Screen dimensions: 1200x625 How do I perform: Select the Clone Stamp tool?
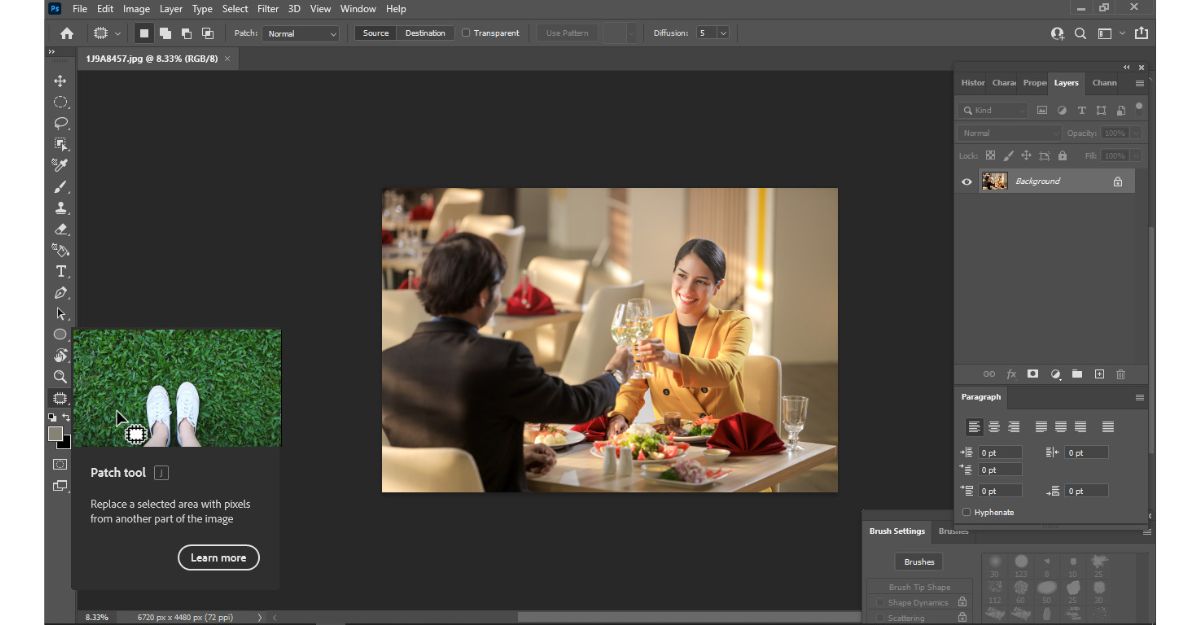click(60, 208)
